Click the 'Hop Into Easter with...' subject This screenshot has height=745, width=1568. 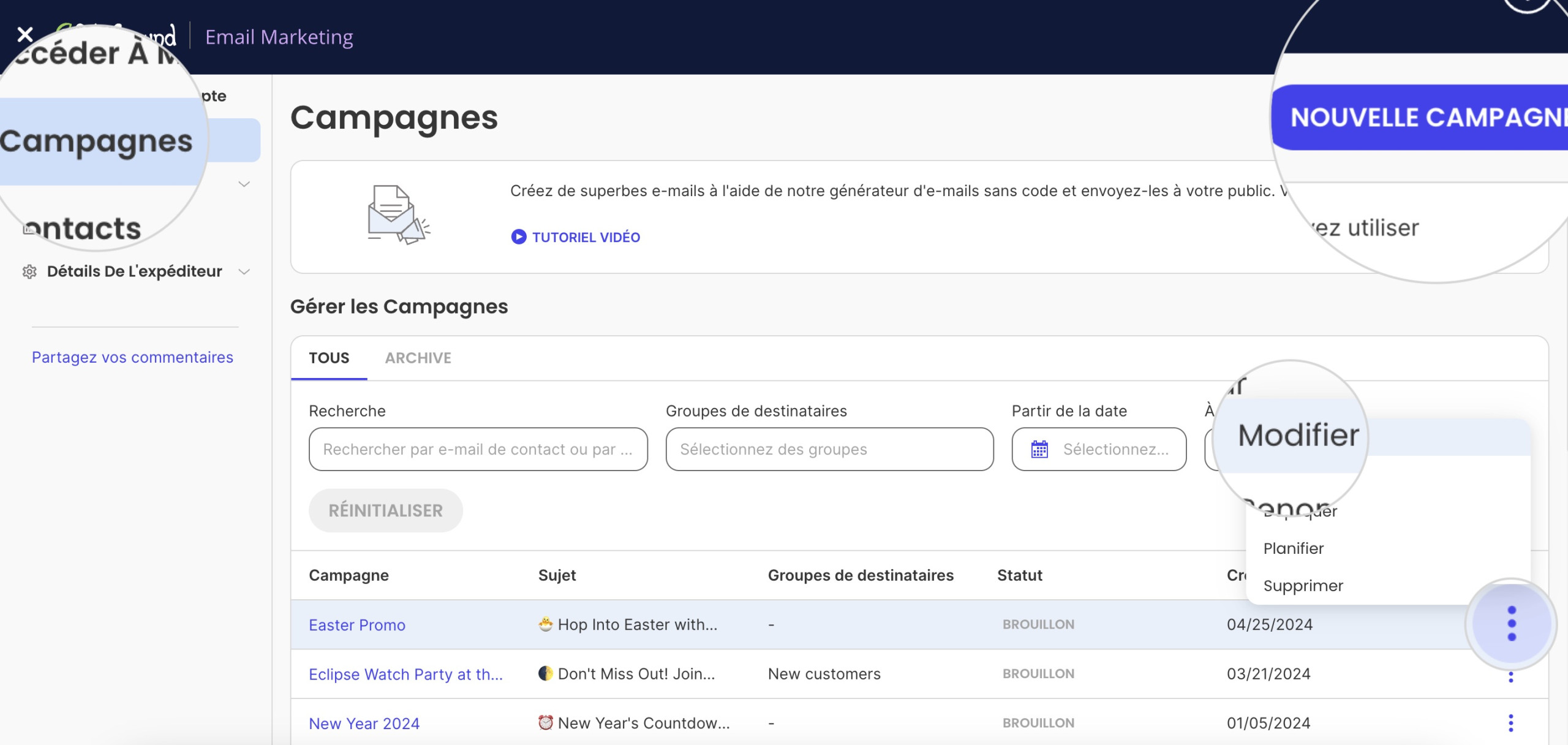coord(628,624)
